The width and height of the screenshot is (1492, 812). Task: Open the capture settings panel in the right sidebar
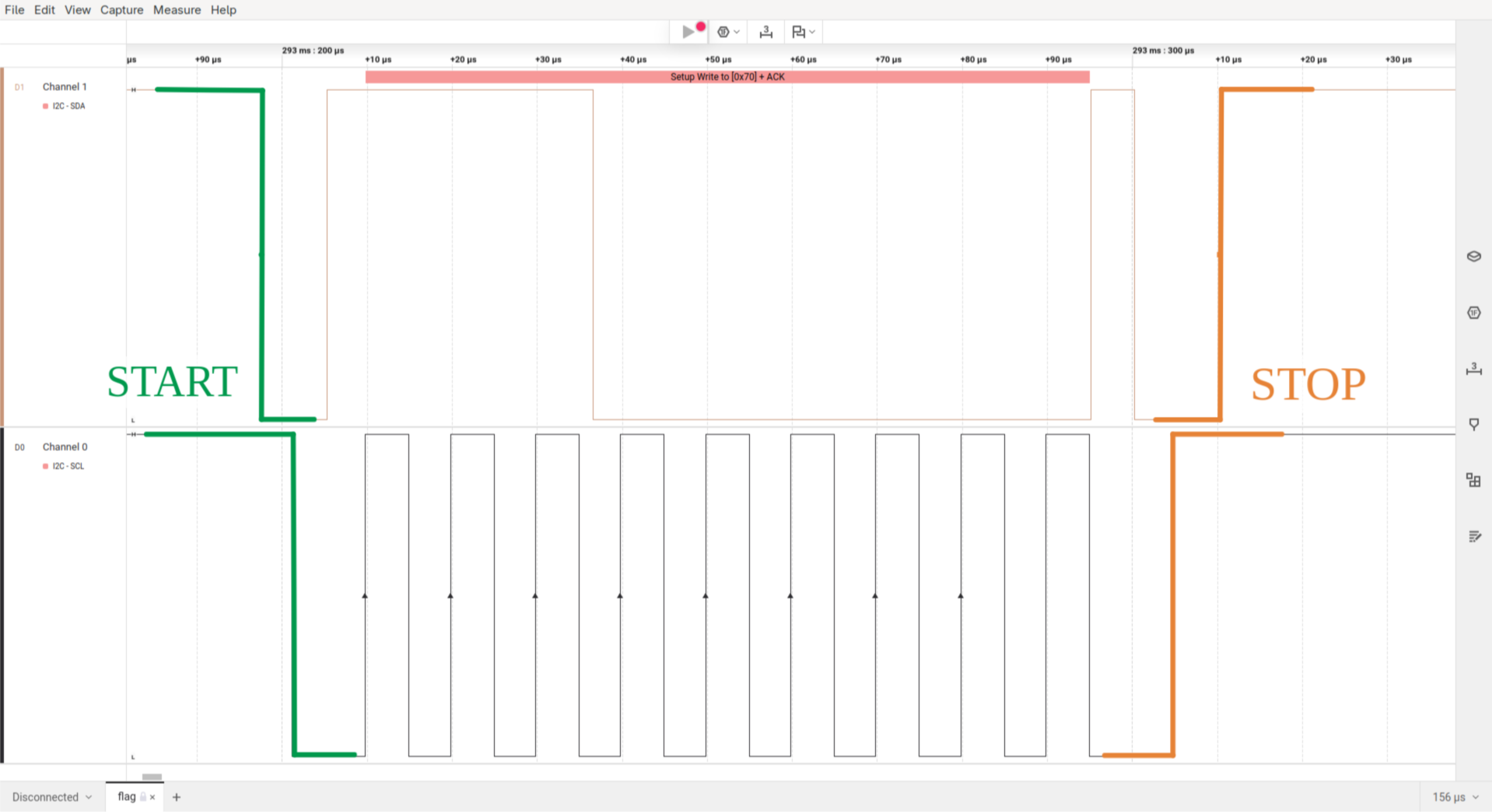1473,256
